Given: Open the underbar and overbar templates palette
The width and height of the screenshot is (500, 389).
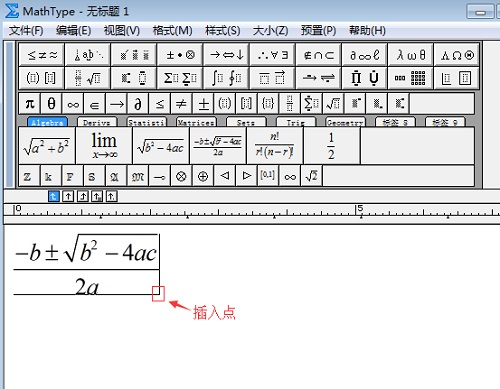Looking at the screenshot, I should pyautogui.click(x=273, y=78).
